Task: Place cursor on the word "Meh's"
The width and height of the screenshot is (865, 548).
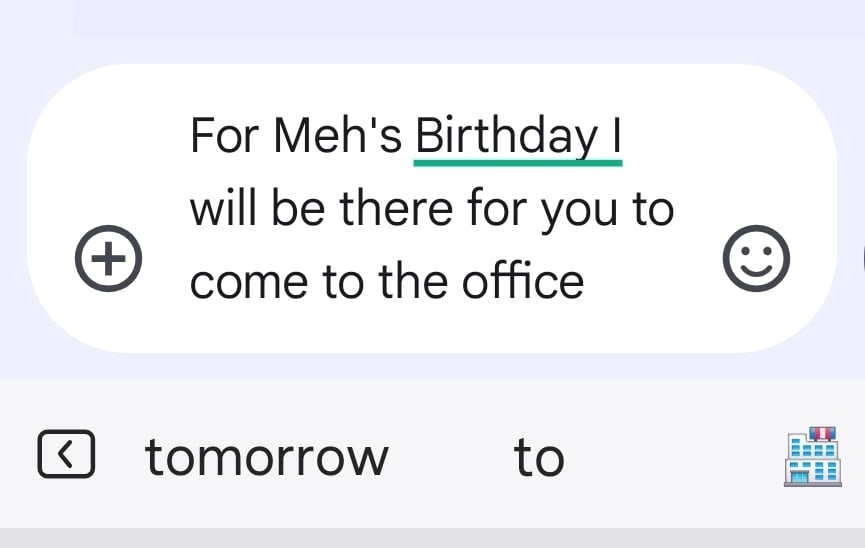Action: (338, 135)
